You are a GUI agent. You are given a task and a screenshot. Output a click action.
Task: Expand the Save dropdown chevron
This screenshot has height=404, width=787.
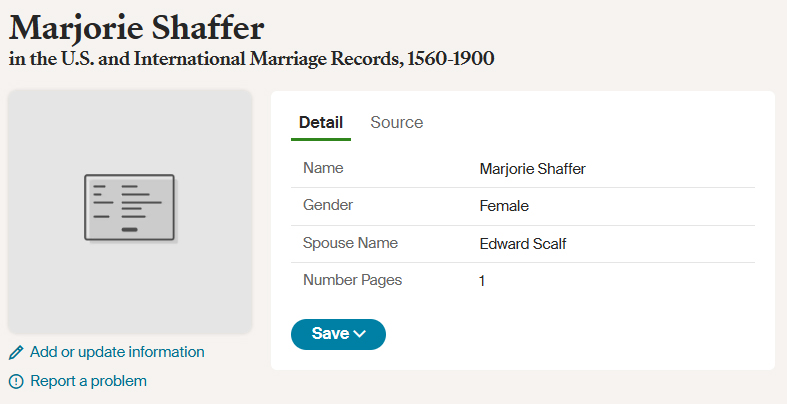[x=360, y=334]
